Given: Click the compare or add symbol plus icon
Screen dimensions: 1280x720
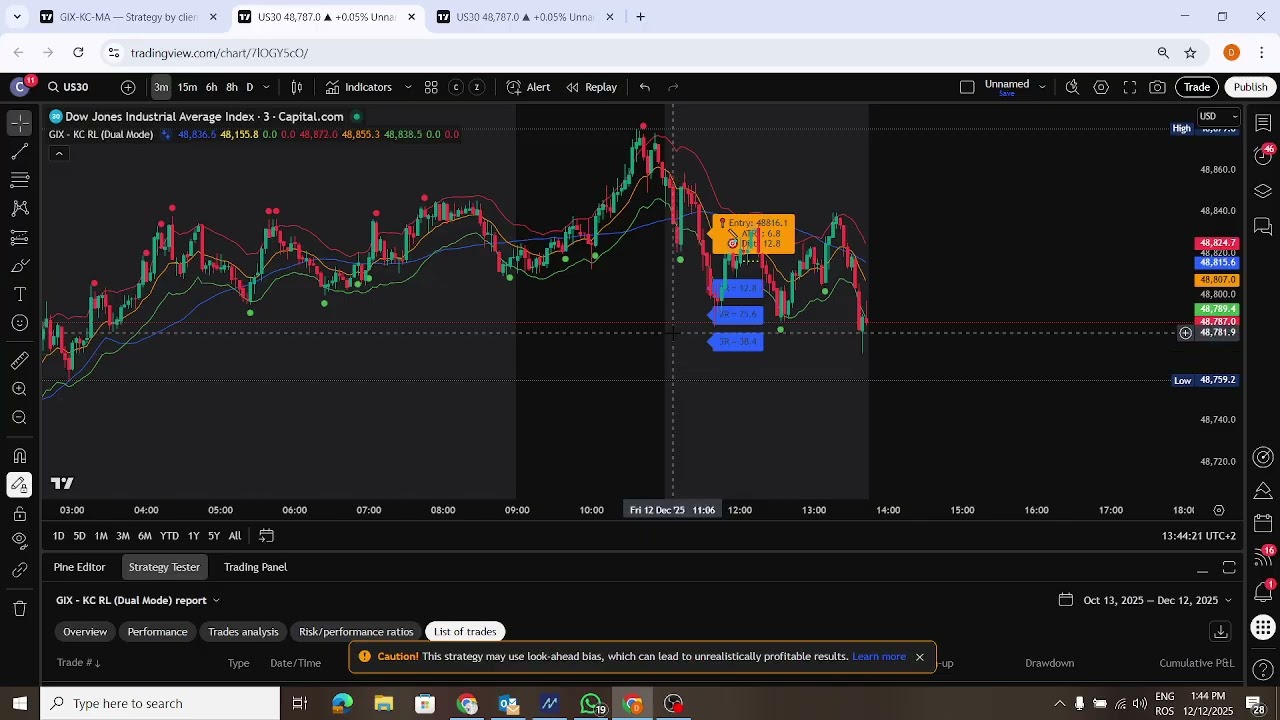Looking at the screenshot, I should tap(128, 87).
